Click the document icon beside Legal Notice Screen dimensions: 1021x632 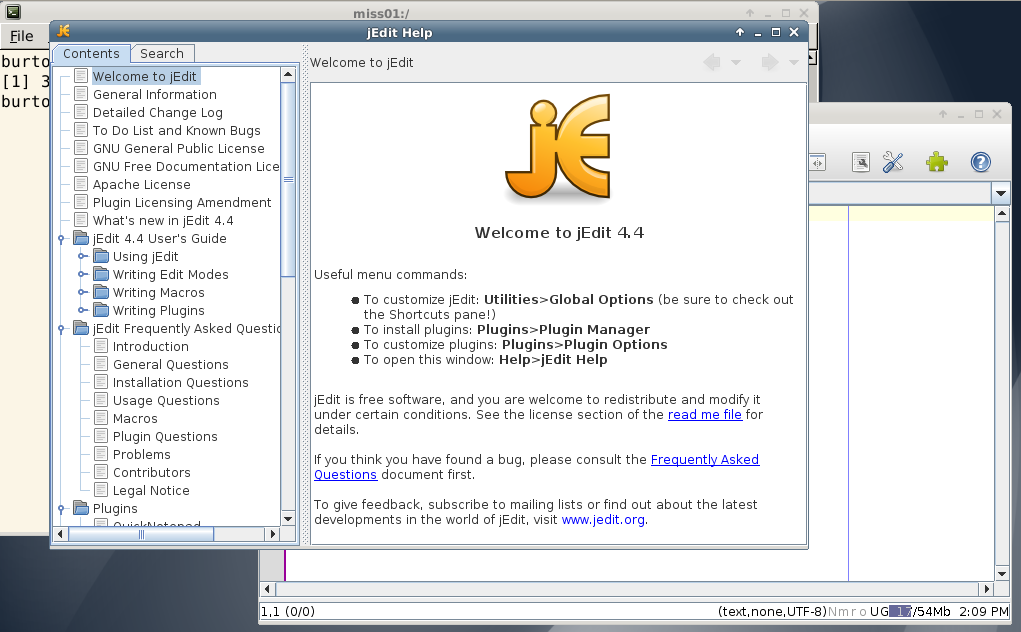coord(101,490)
